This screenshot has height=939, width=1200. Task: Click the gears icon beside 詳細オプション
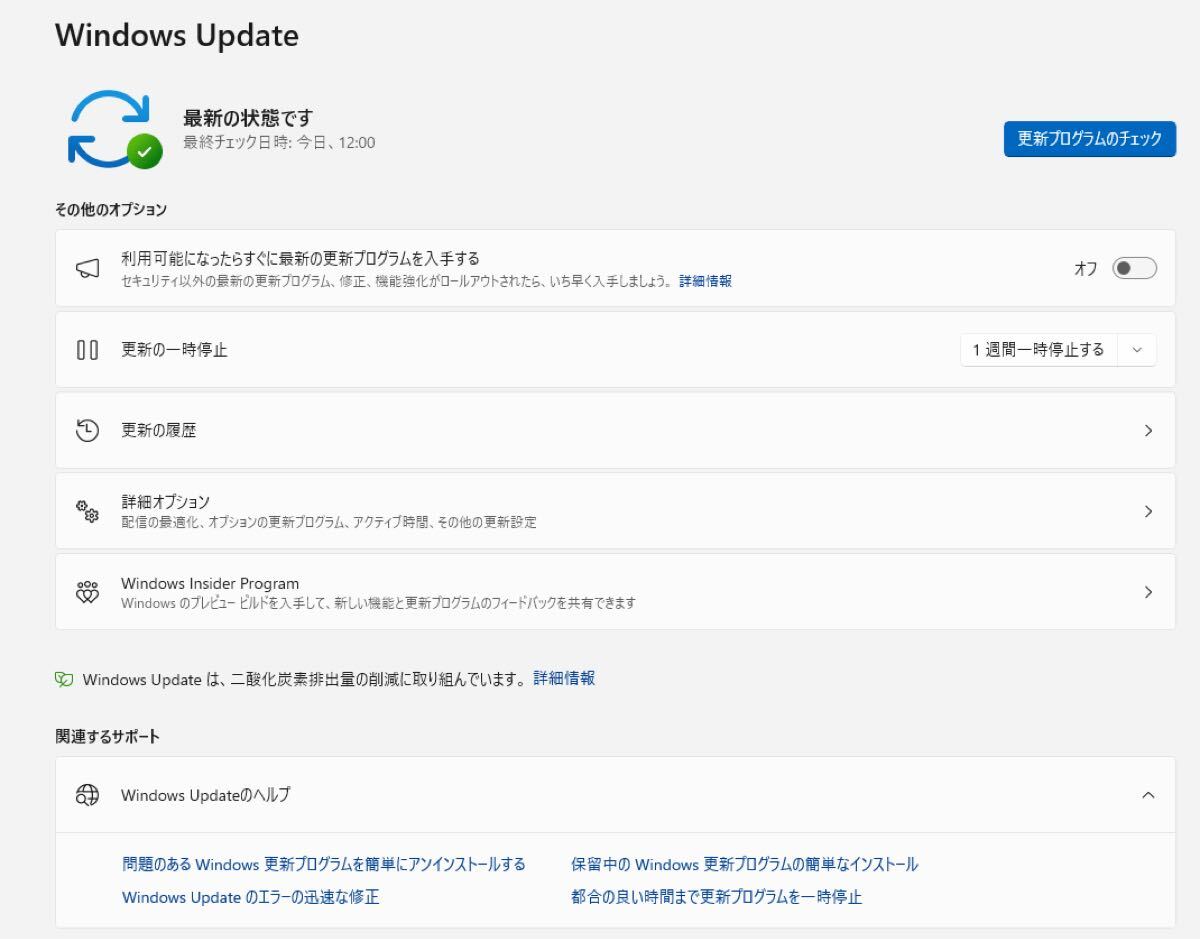point(87,511)
